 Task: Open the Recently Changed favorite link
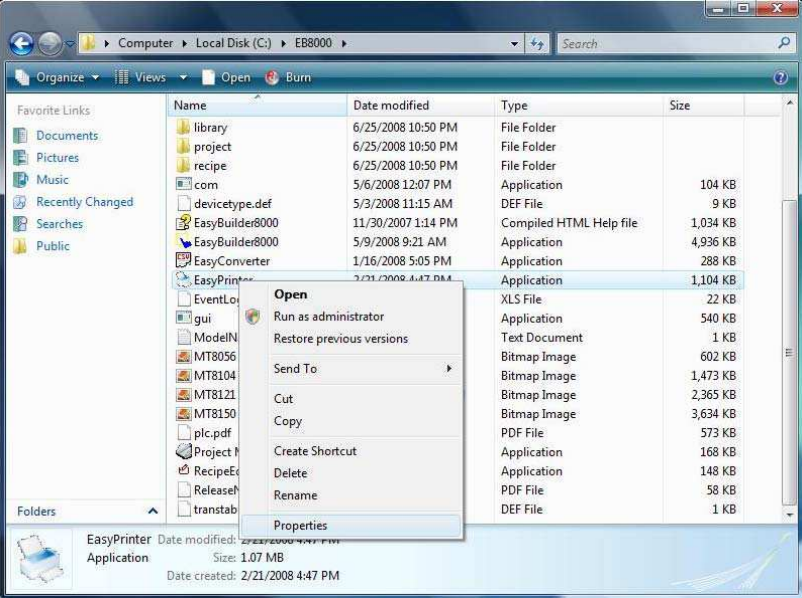point(84,202)
